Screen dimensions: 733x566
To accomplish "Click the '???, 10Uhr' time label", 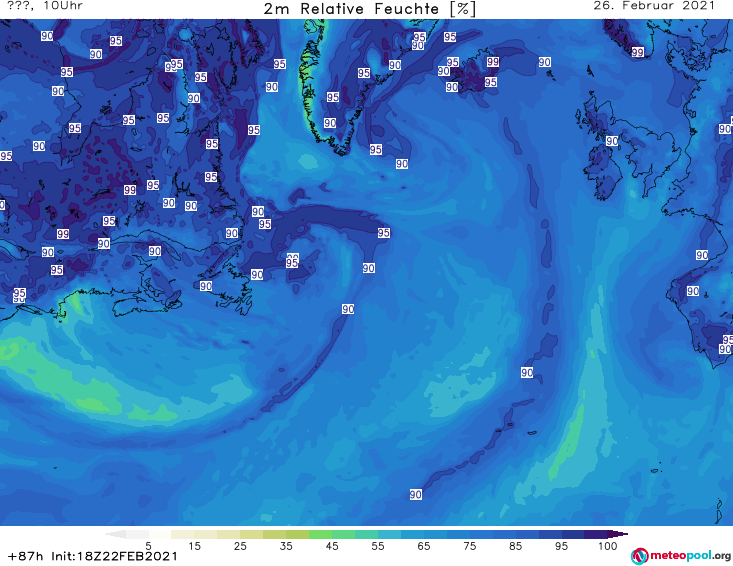I will pos(45,6).
